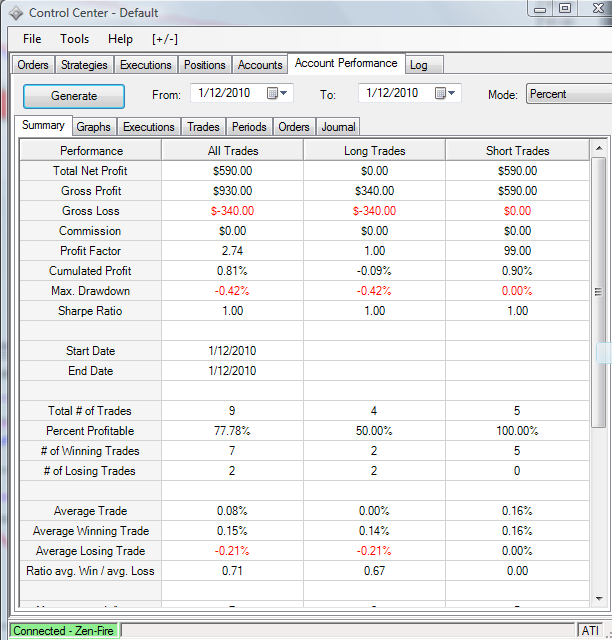Switch to the Accounts tab
Viewport: 612px width, 640px height.
pos(260,65)
